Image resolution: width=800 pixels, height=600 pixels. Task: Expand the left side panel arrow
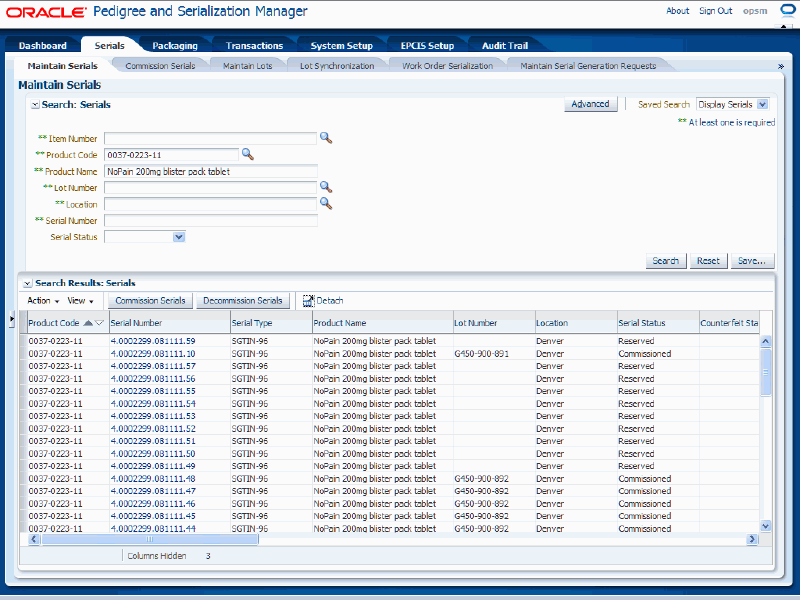point(12,319)
